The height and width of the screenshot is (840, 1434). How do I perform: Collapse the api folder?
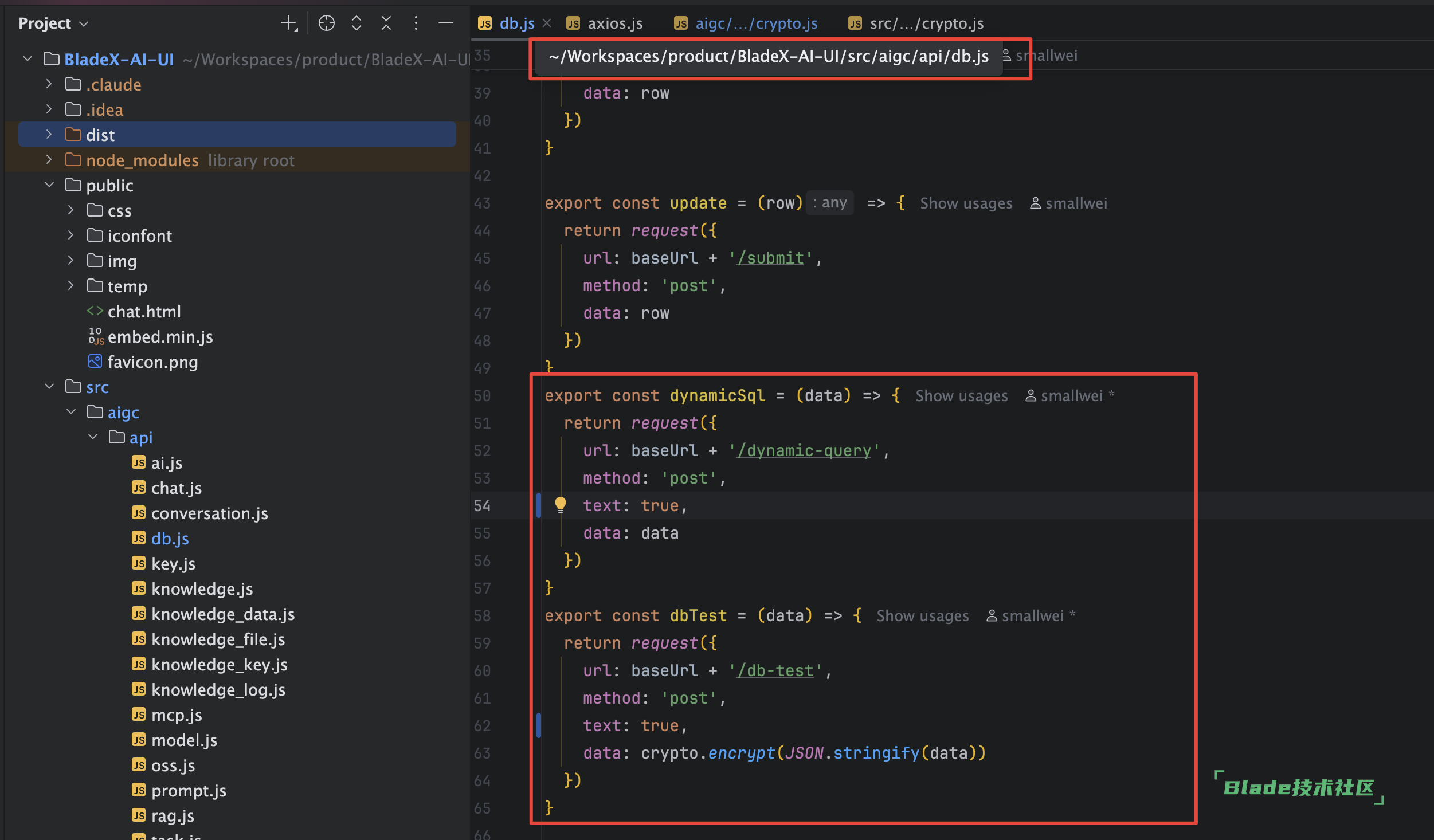click(93, 437)
